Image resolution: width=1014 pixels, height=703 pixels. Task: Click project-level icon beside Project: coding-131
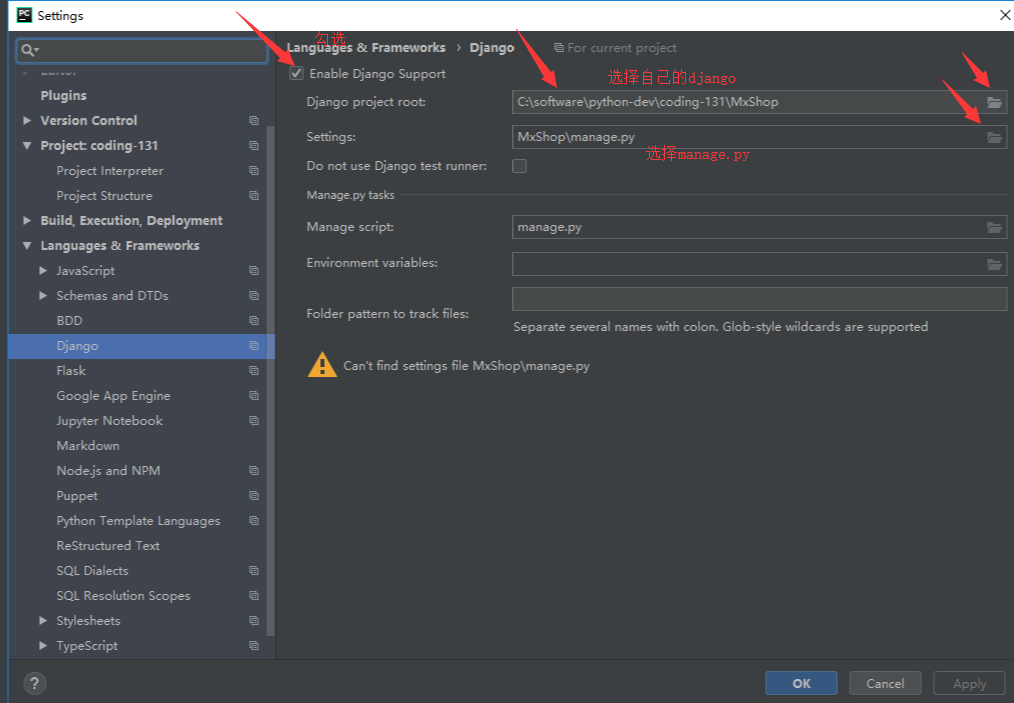coord(254,146)
